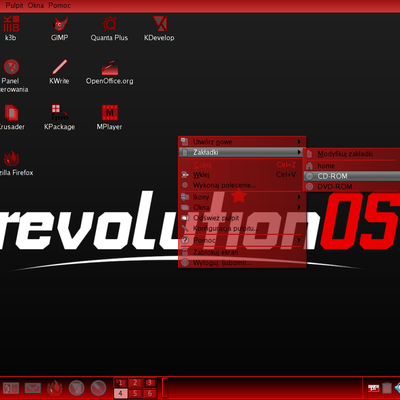Viewport: 400px width, 400px height.
Task: Select Odśwież pulpit in the context menu
Action: pyautogui.click(x=242, y=218)
